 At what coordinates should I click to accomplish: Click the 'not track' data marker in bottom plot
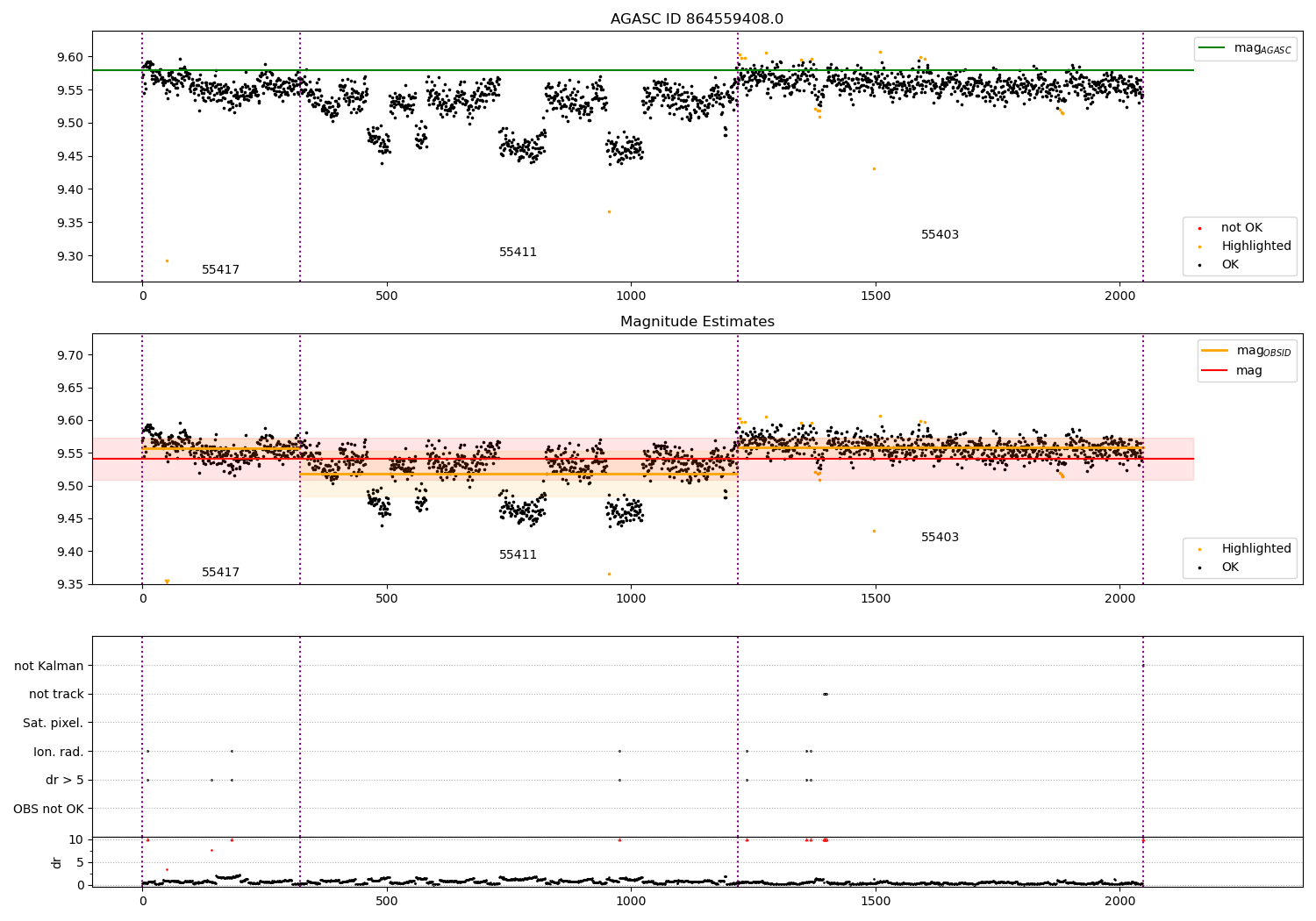(825, 694)
